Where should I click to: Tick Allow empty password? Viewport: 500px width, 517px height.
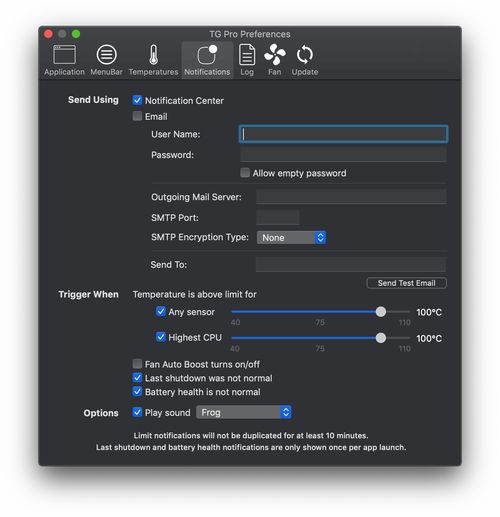(x=245, y=173)
